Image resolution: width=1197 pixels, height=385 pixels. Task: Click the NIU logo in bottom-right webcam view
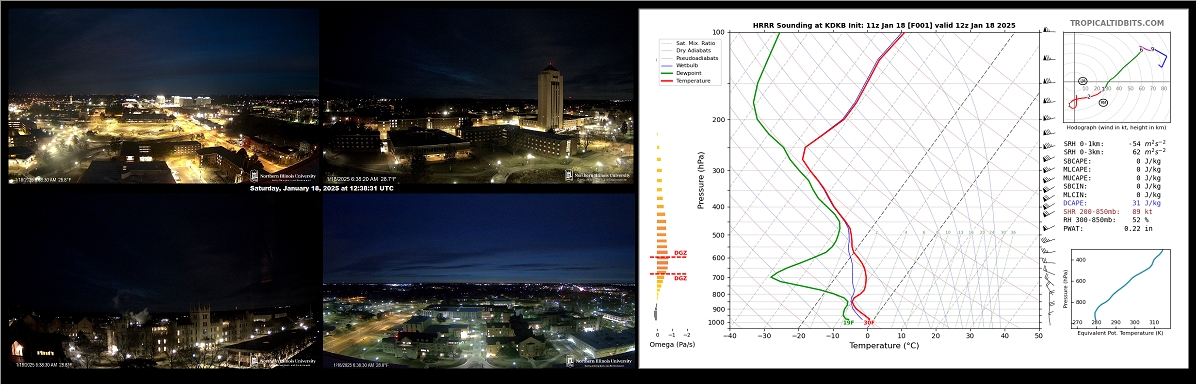[x=600, y=361]
